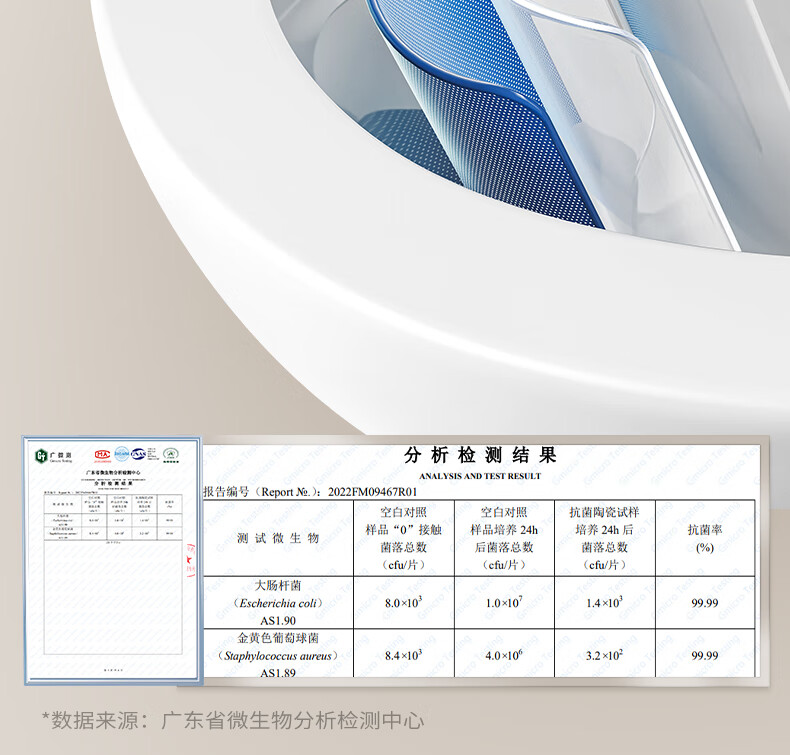Open the small test report certificate thumbnail

pos(113,561)
